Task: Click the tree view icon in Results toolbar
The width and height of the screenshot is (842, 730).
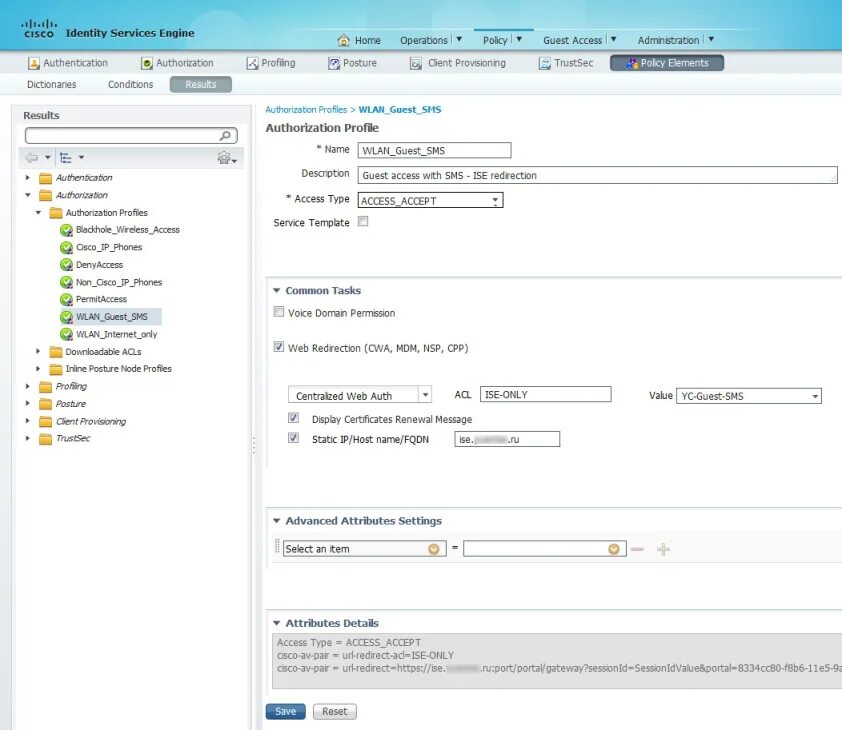Action: click(66, 157)
